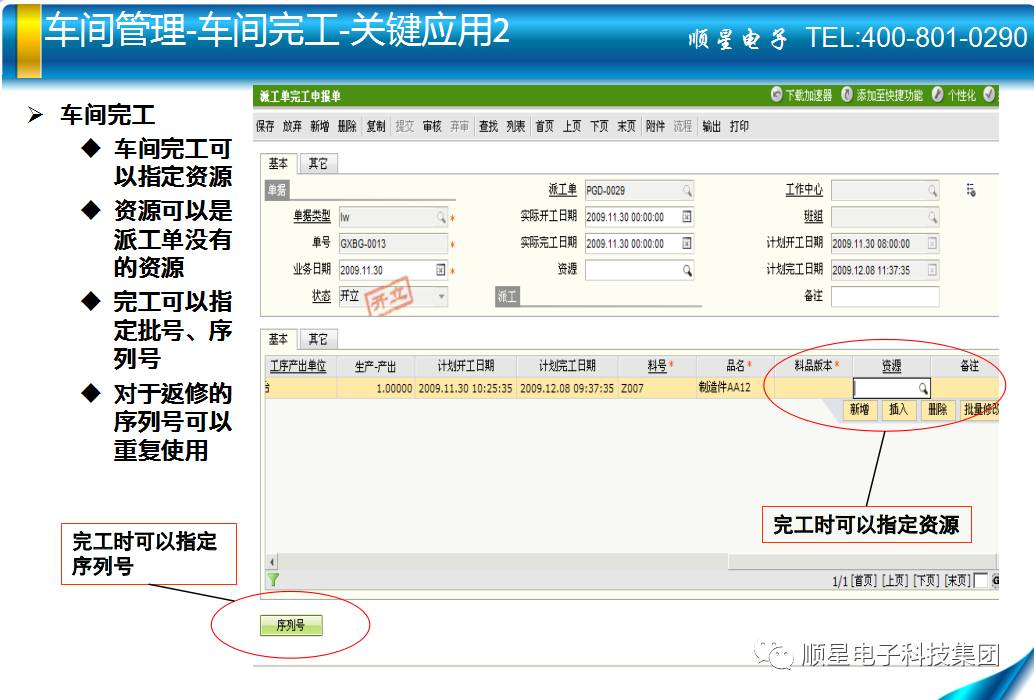
Task: Open the 个性化 personalization icon
Action: tap(937, 95)
